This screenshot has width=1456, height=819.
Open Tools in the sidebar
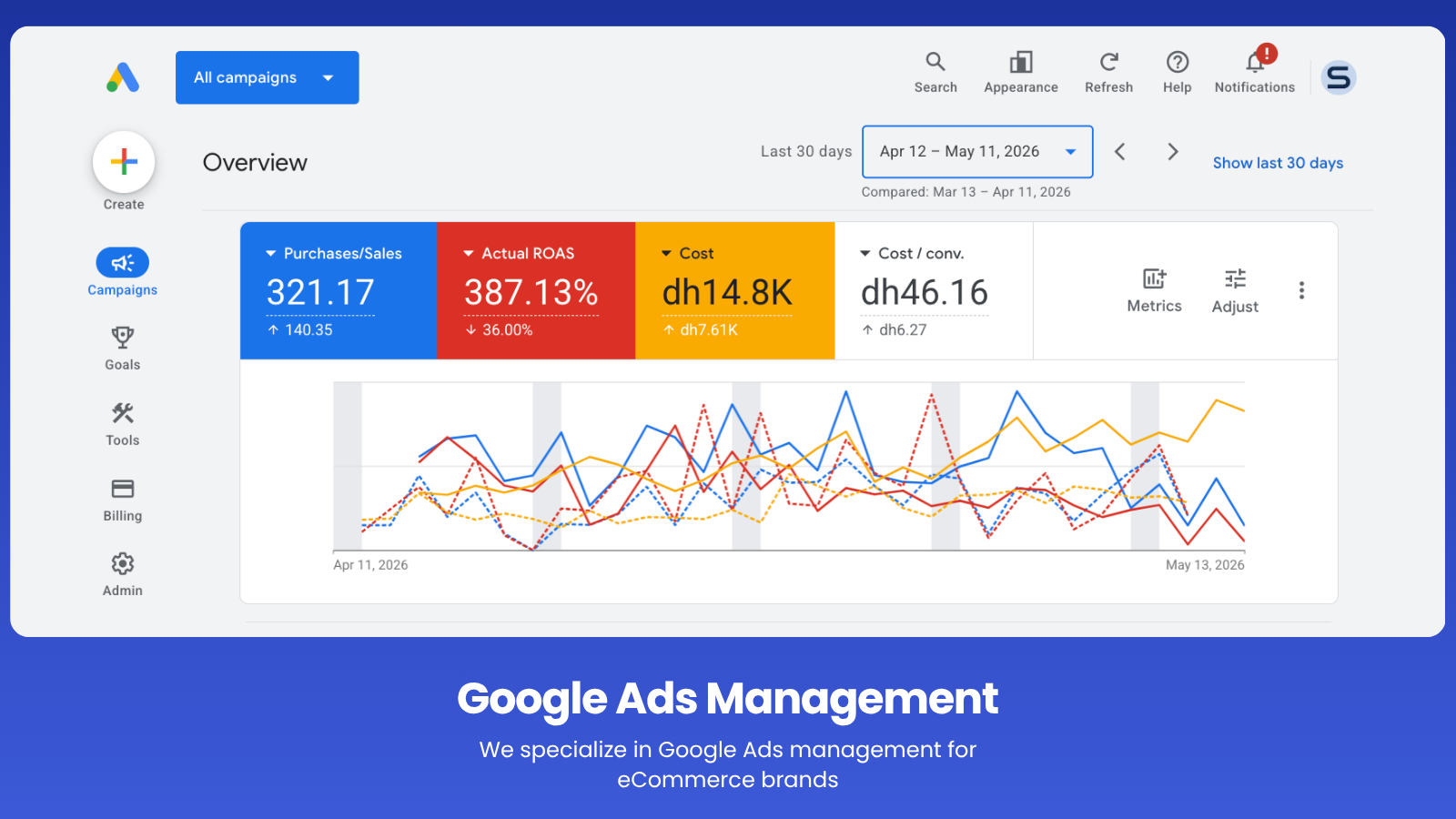pos(123,424)
